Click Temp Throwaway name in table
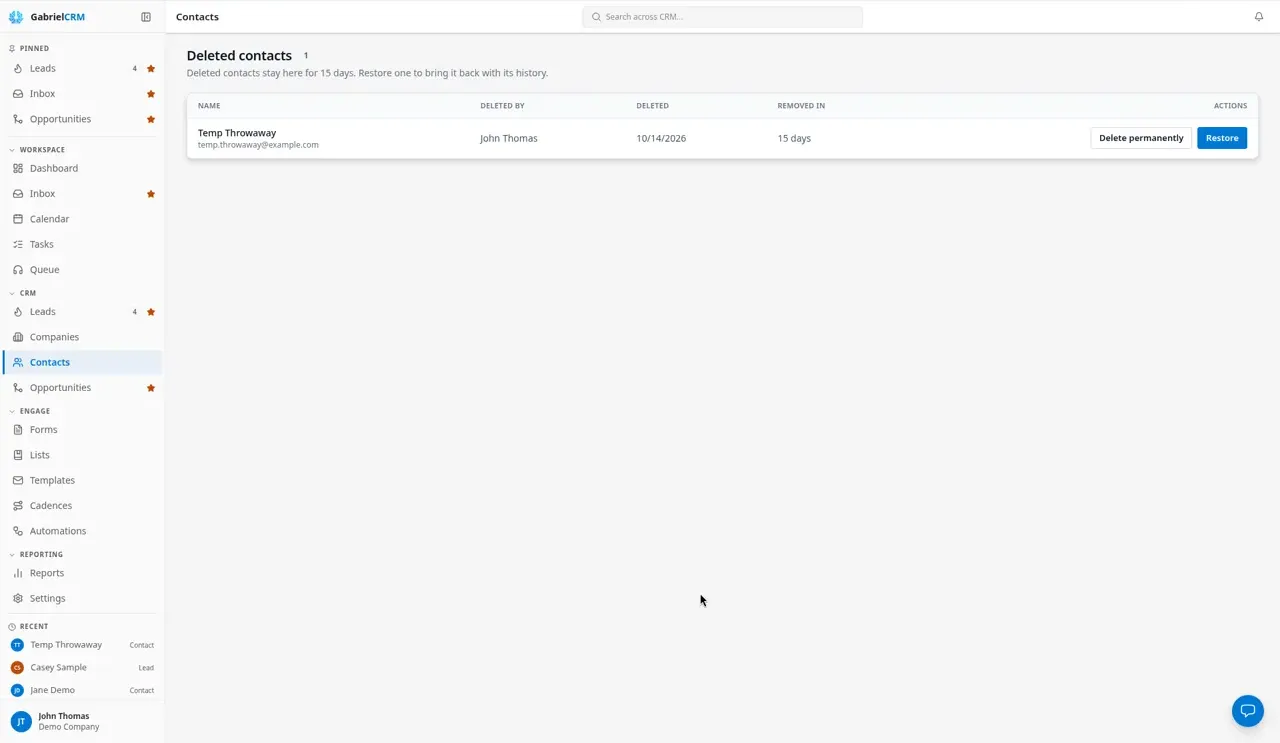Viewport: 1280px width, 743px height. [237, 133]
